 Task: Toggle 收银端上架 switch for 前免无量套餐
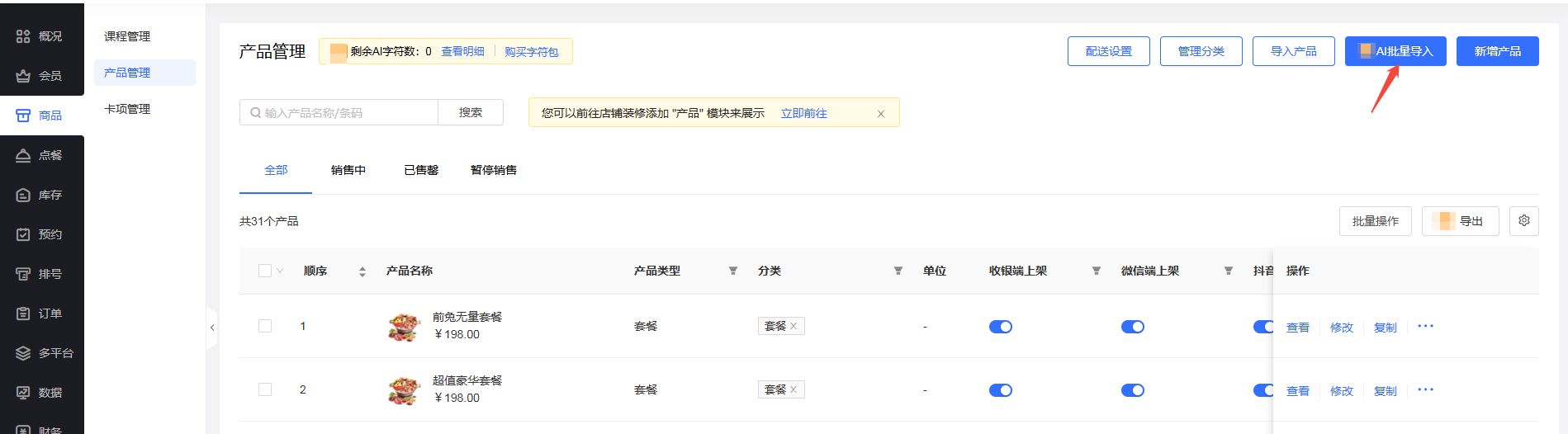coord(1000,327)
